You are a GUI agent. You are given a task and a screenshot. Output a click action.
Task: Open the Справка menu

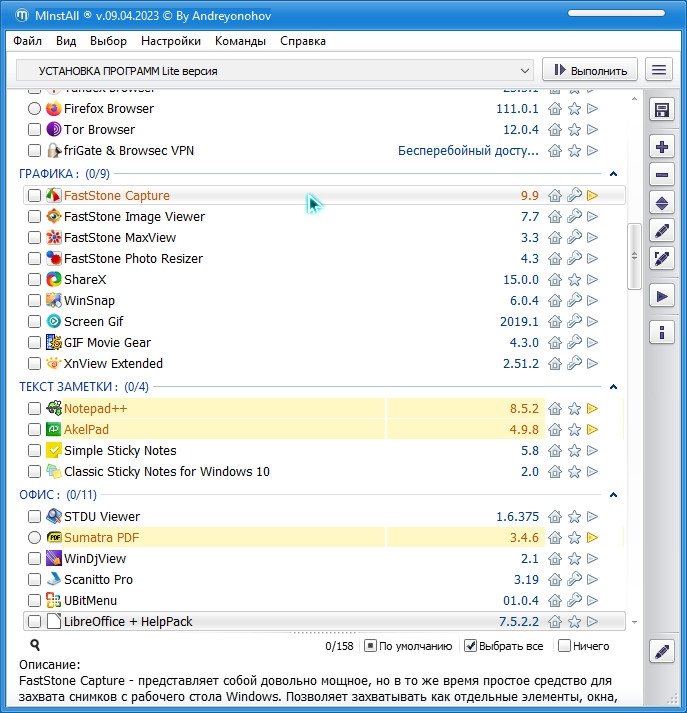[x=303, y=41]
